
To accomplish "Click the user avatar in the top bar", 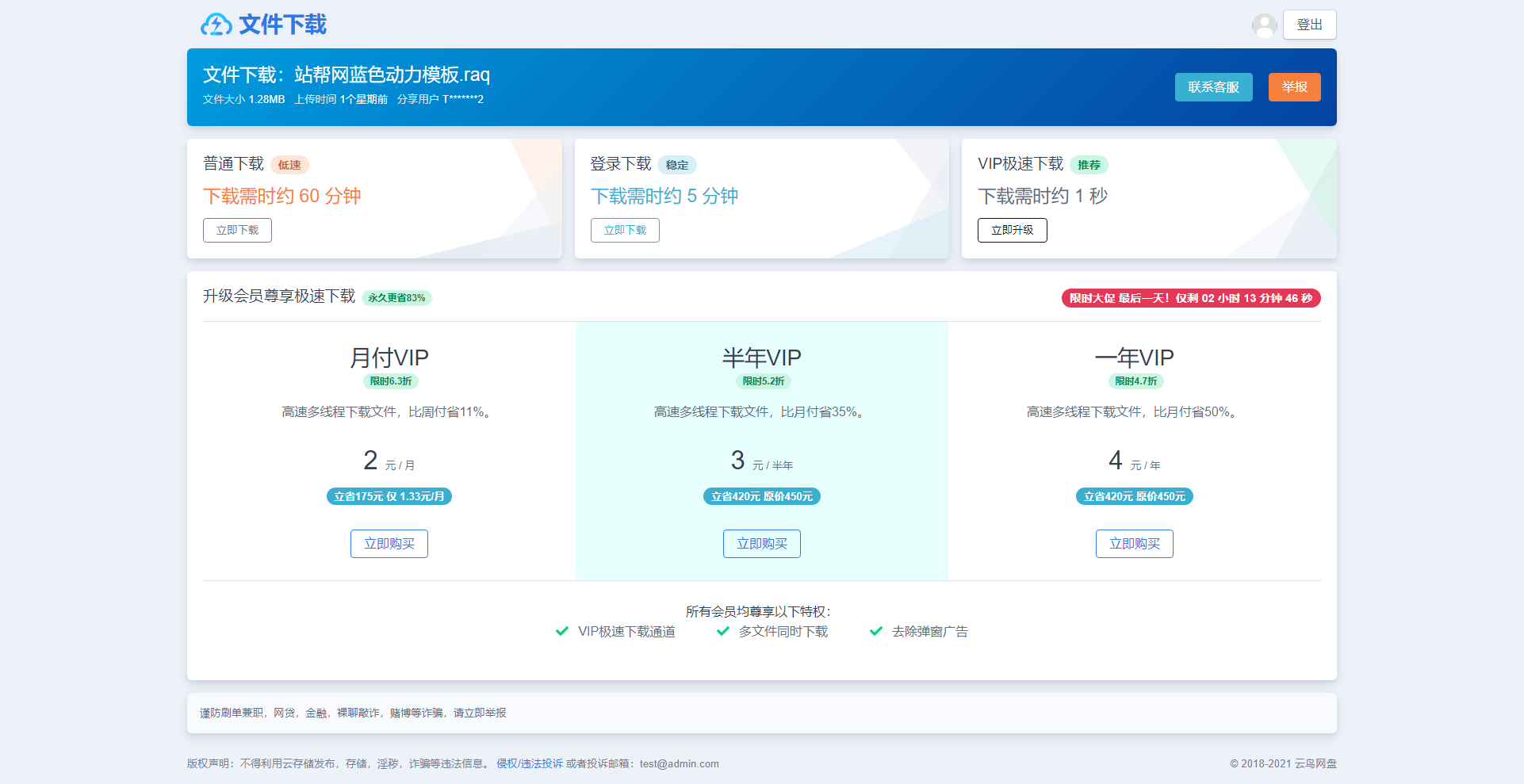I will pos(1264,25).
